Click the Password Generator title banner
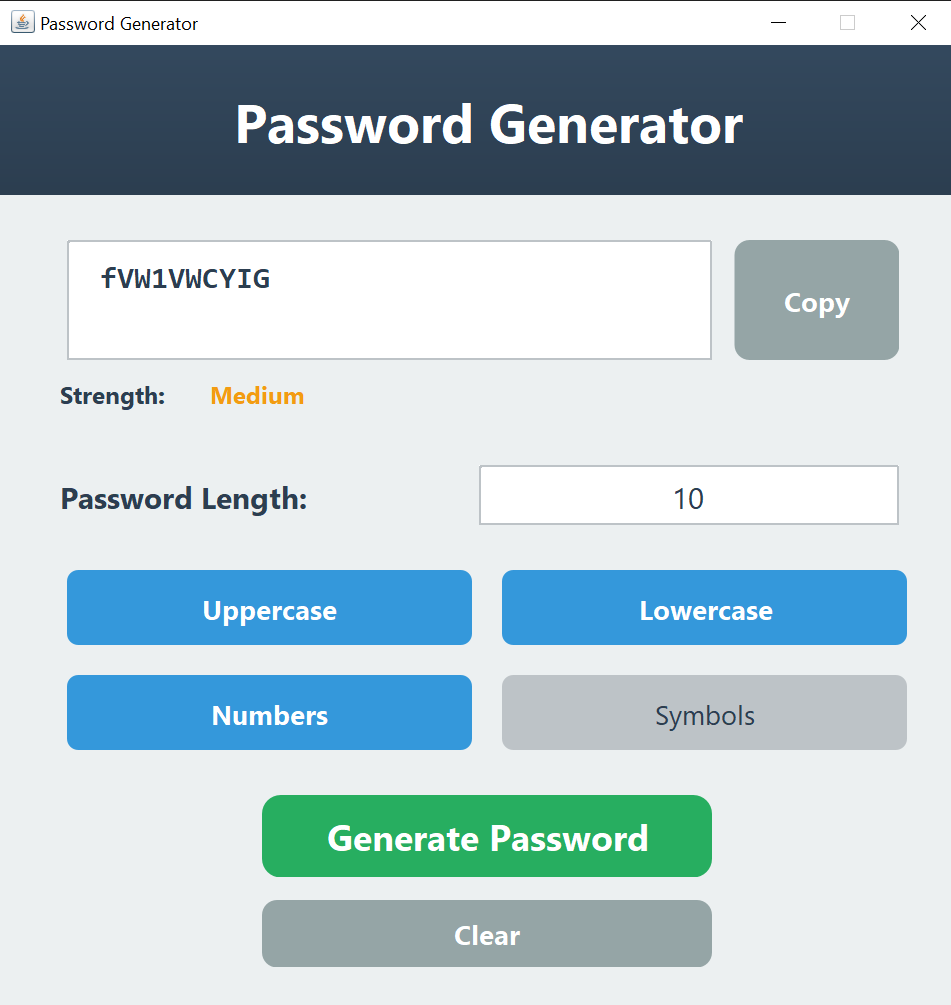 click(489, 122)
